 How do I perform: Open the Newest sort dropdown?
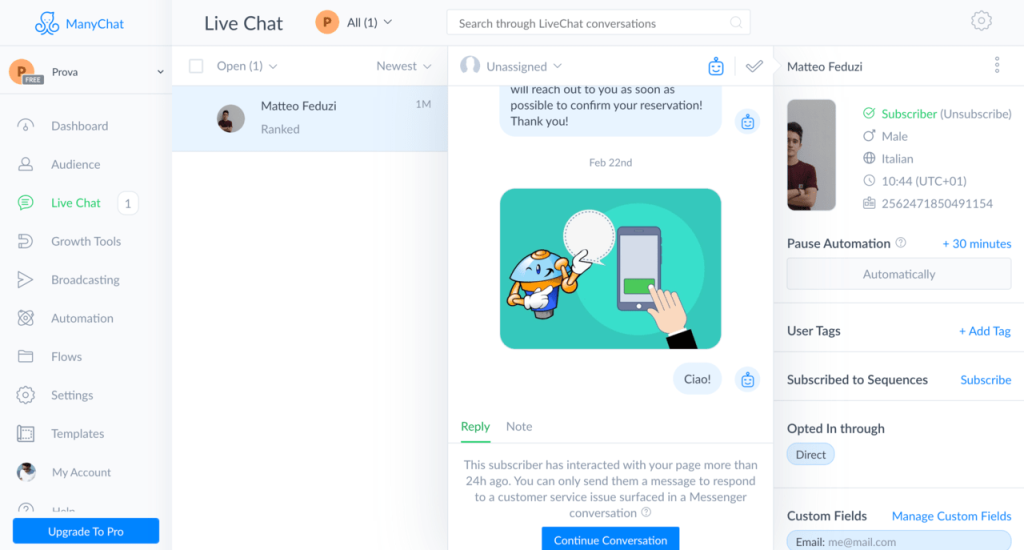(404, 66)
